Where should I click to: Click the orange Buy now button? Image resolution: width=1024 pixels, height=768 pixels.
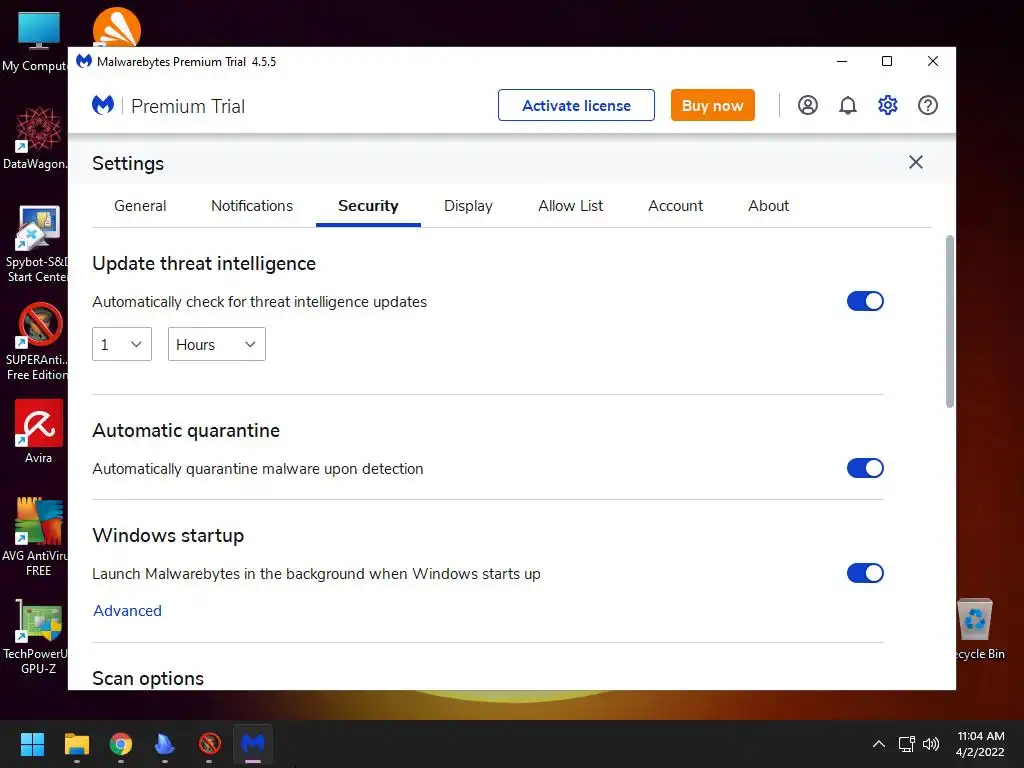[x=712, y=105]
